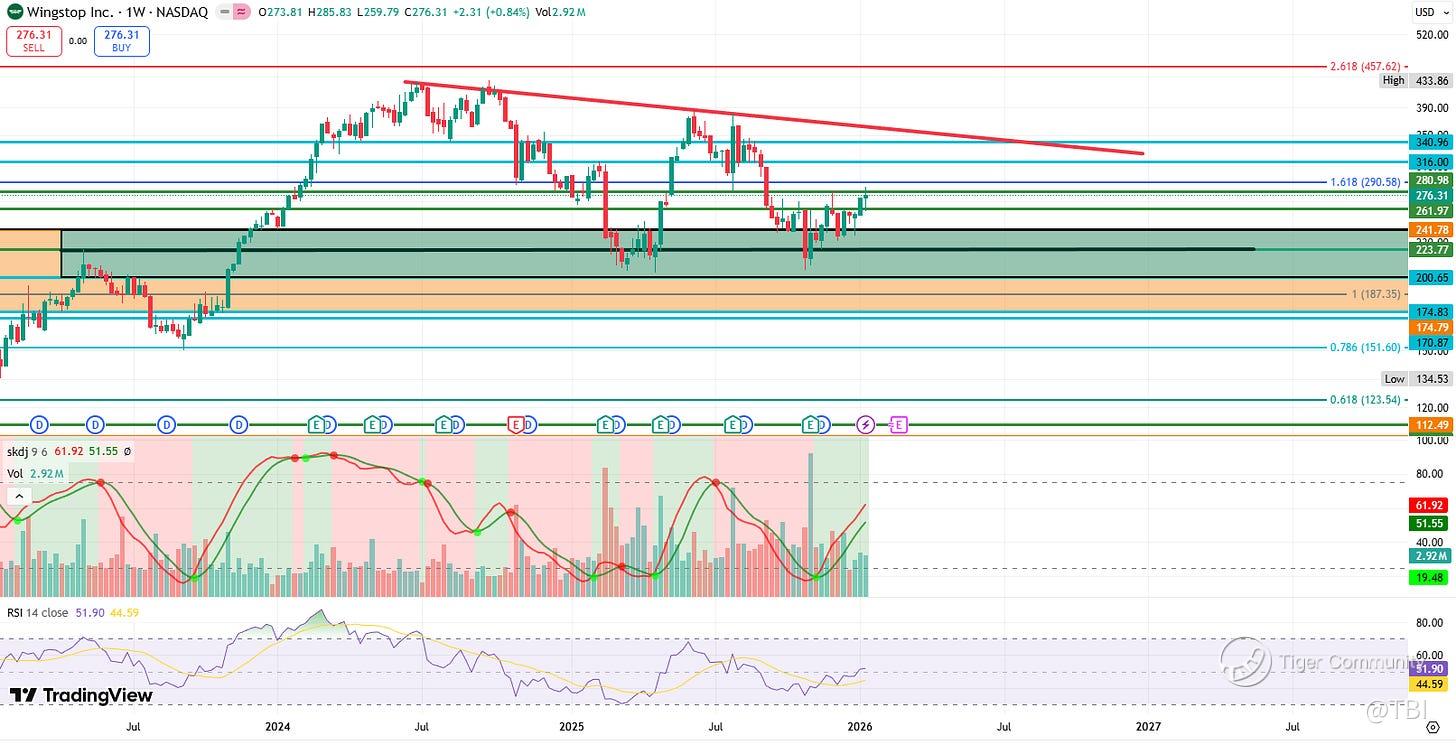Click the TradingView logo

(x=81, y=695)
